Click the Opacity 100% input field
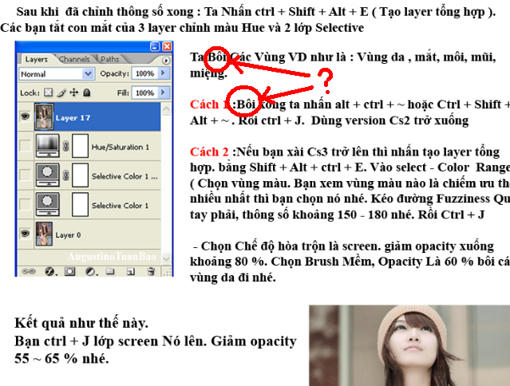510x386 pixels. [145, 73]
